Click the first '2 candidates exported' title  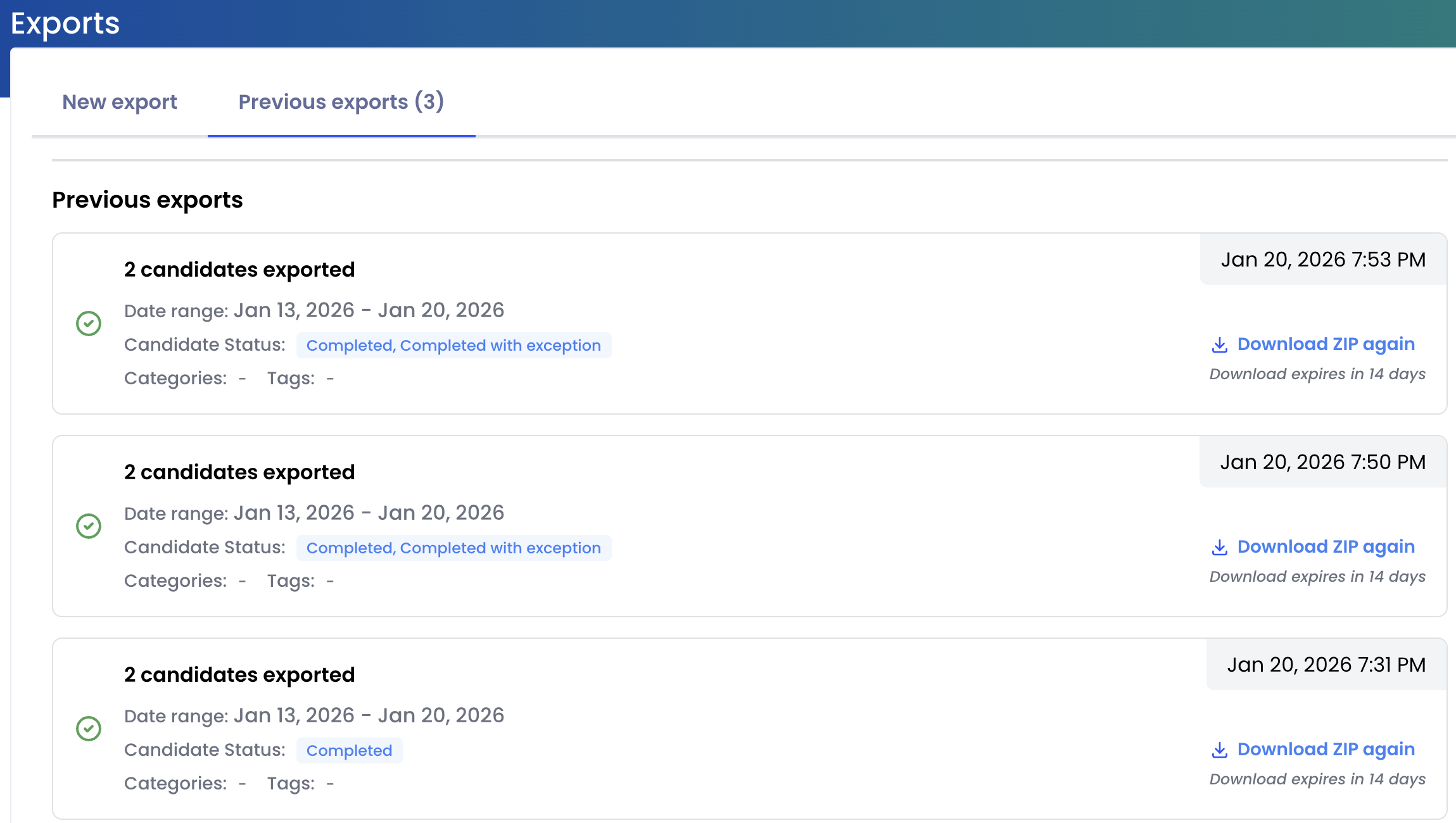coord(239,270)
